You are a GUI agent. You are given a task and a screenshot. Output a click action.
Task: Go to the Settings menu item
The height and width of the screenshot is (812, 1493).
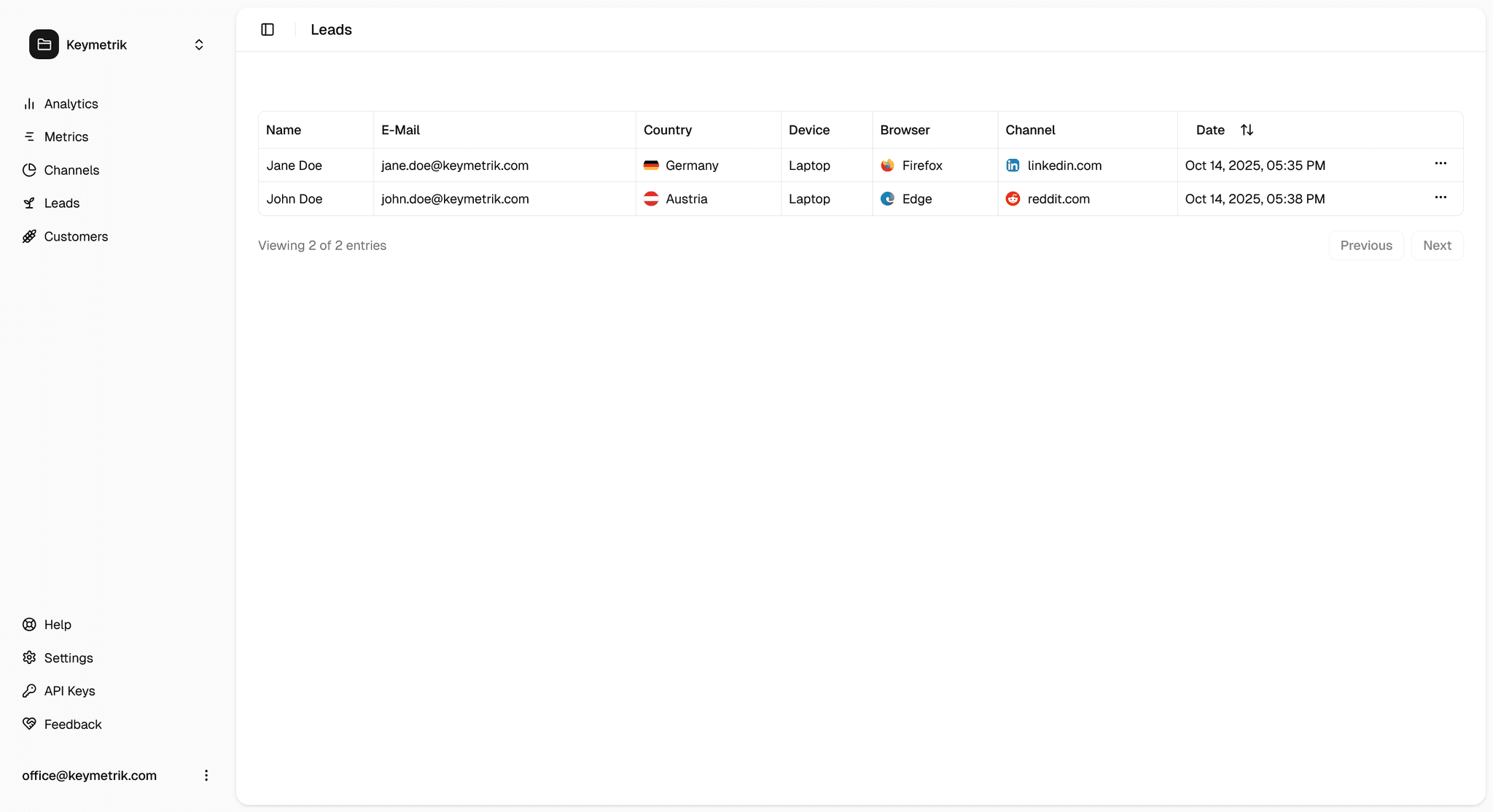pos(68,657)
